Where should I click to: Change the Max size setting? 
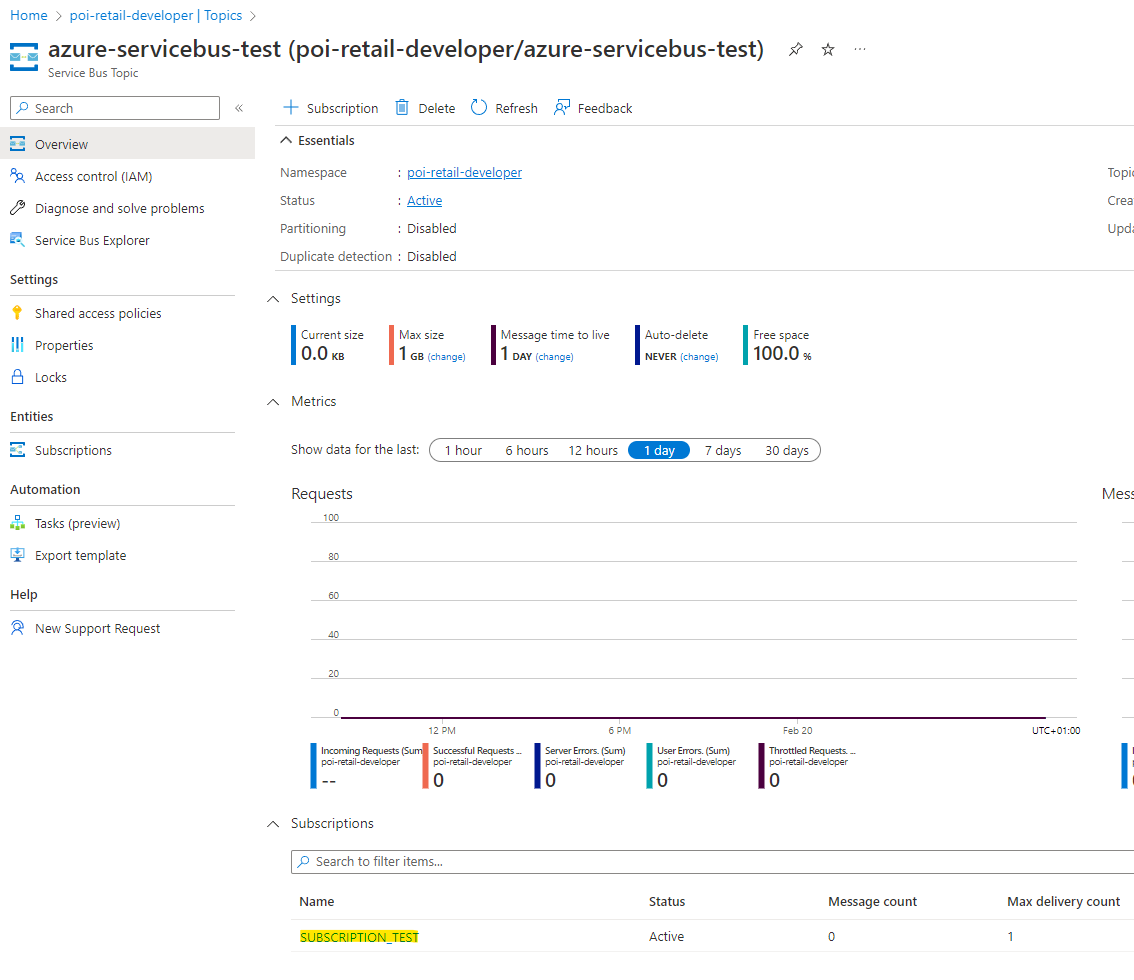click(x=446, y=357)
